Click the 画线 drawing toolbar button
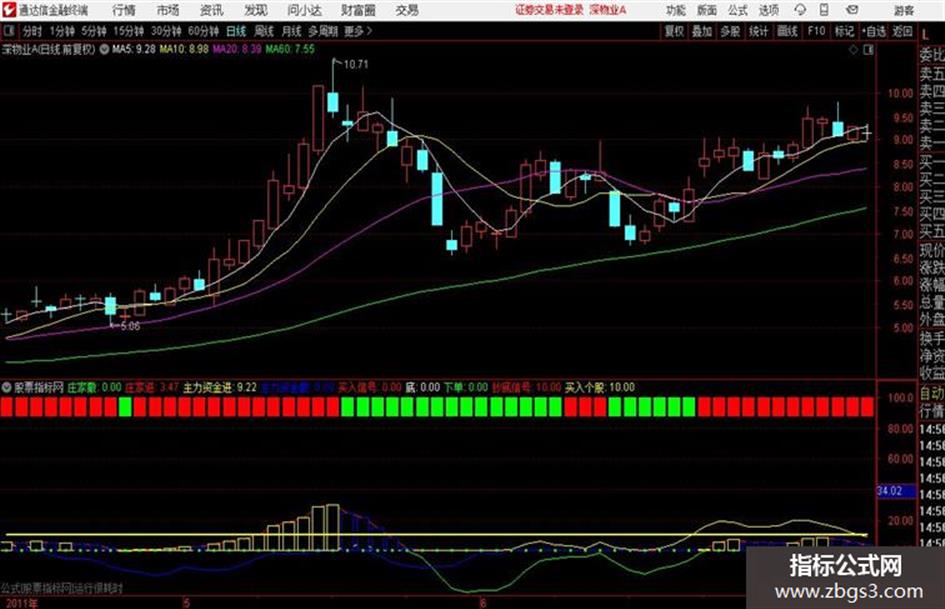945x609 pixels. tap(787, 31)
